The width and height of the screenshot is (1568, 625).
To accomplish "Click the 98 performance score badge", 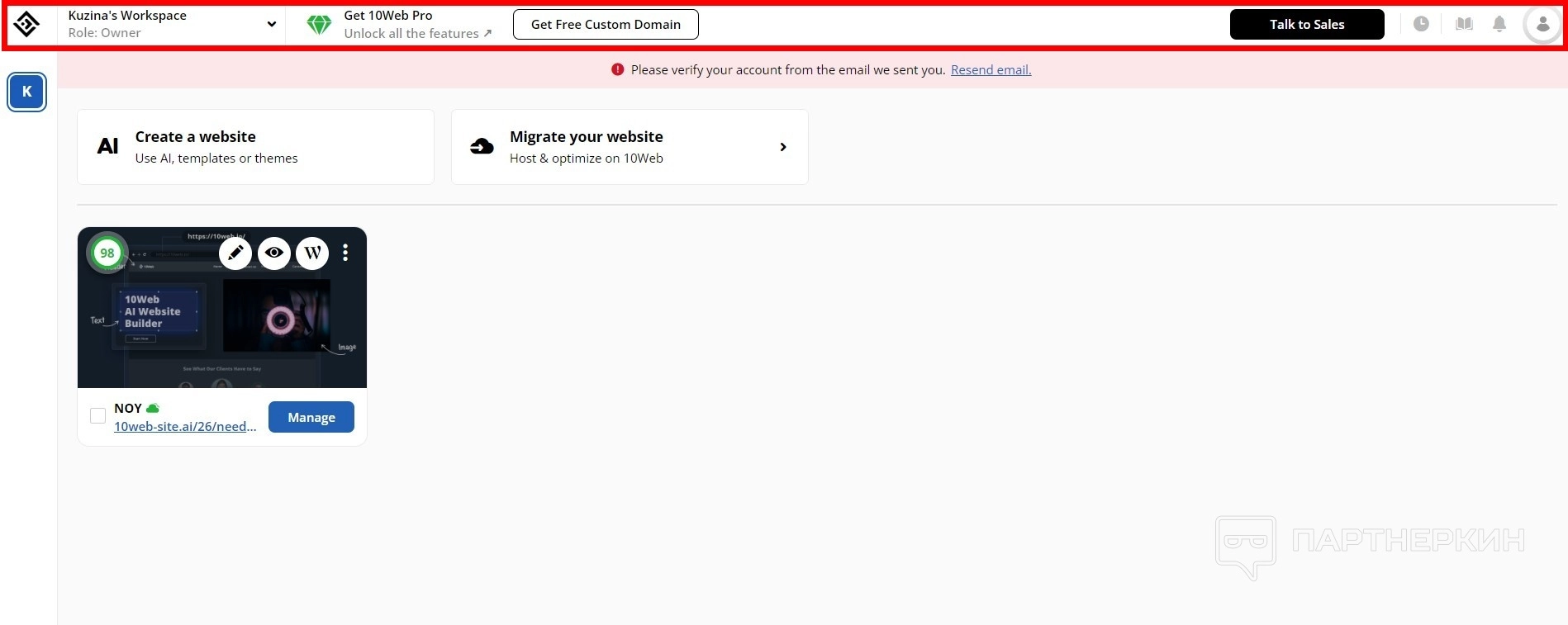I will pyautogui.click(x=107, y=253).
